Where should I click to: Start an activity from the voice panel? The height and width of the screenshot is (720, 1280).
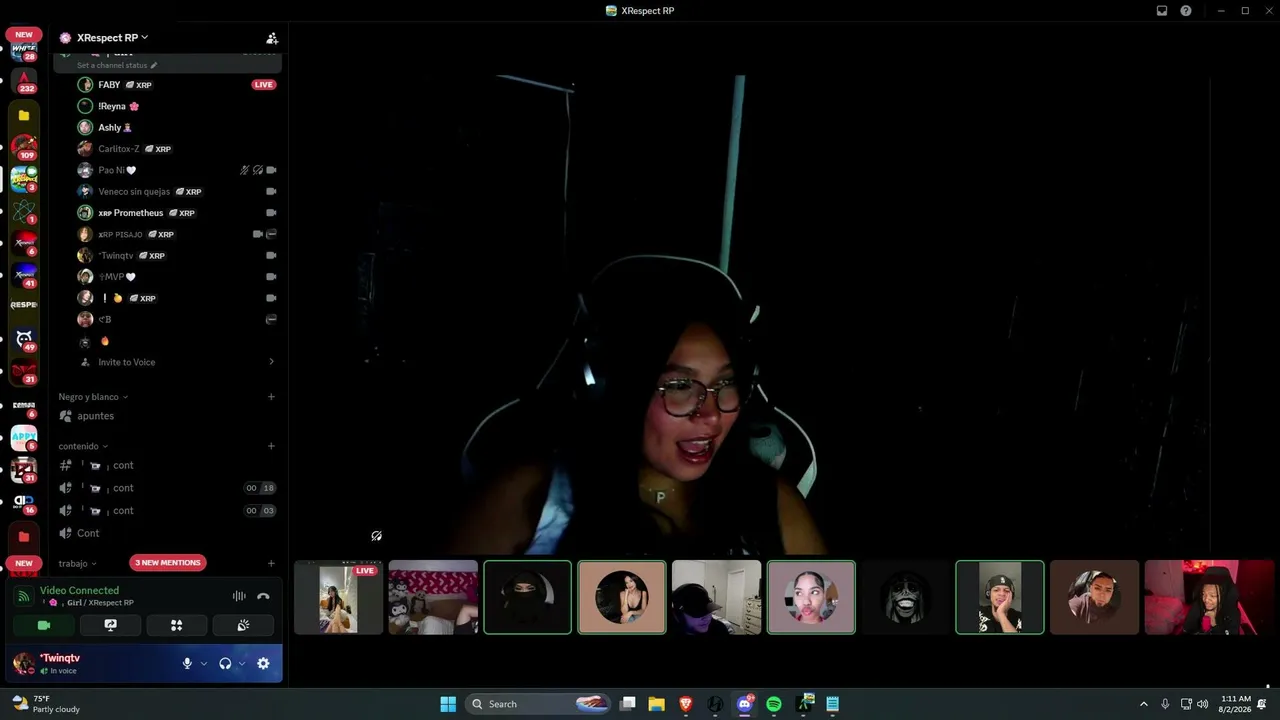click(x=177, y=625)
